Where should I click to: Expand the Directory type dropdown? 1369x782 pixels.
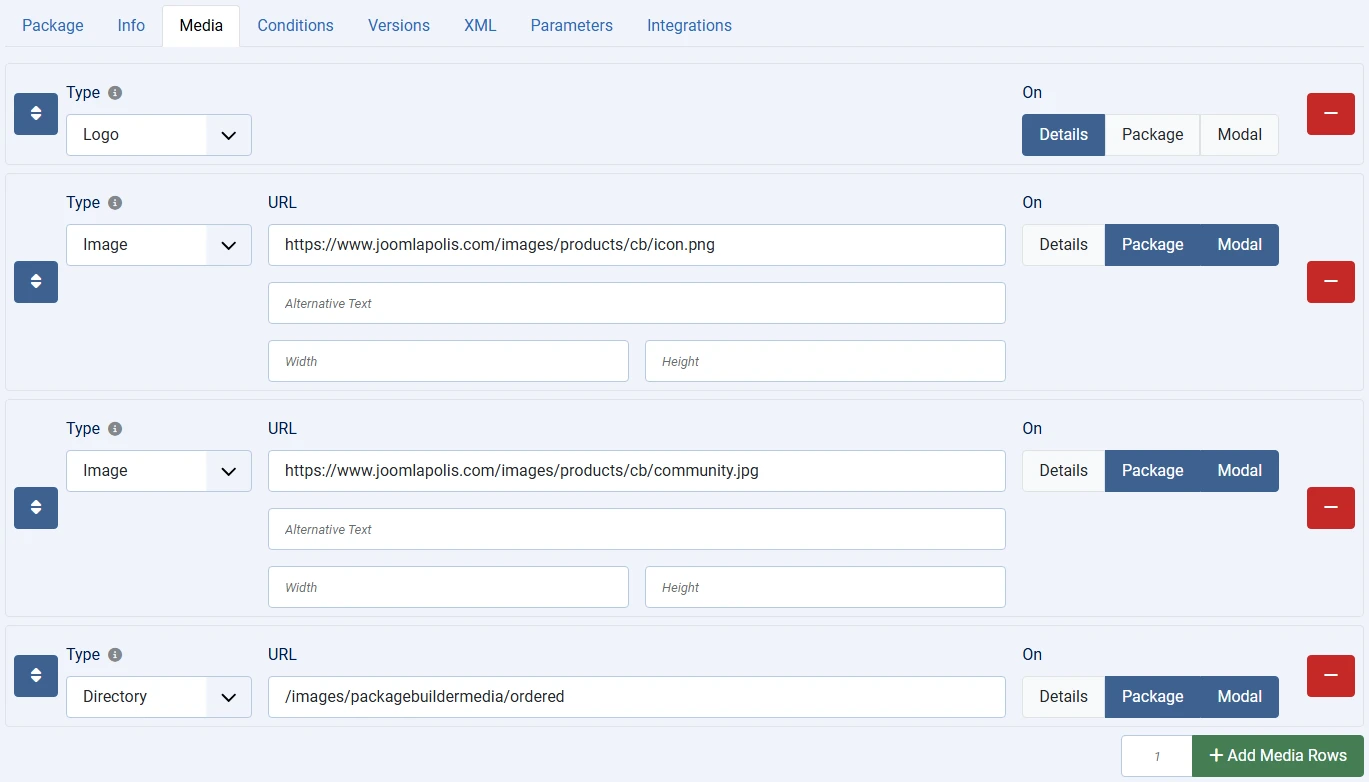[159, 697]
